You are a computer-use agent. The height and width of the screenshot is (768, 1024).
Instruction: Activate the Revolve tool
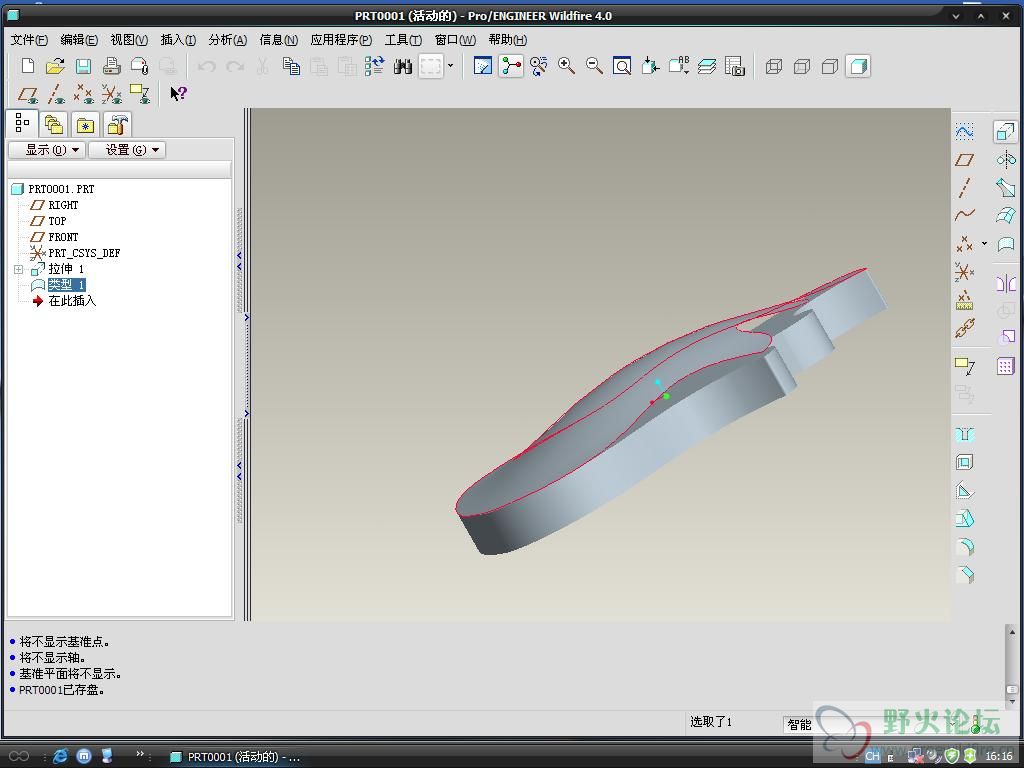point(1006,159)
